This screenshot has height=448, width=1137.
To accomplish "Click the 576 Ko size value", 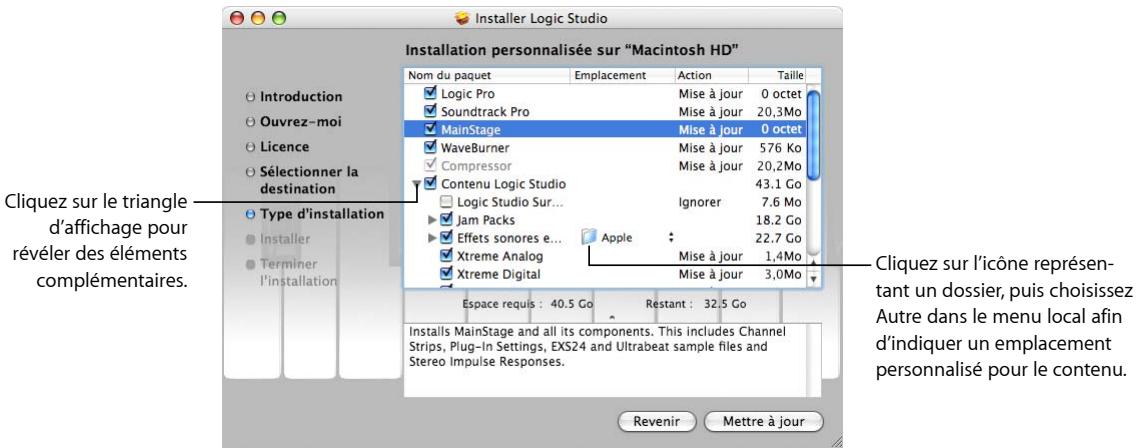I will pyautogui.click(x=781, y=148).
